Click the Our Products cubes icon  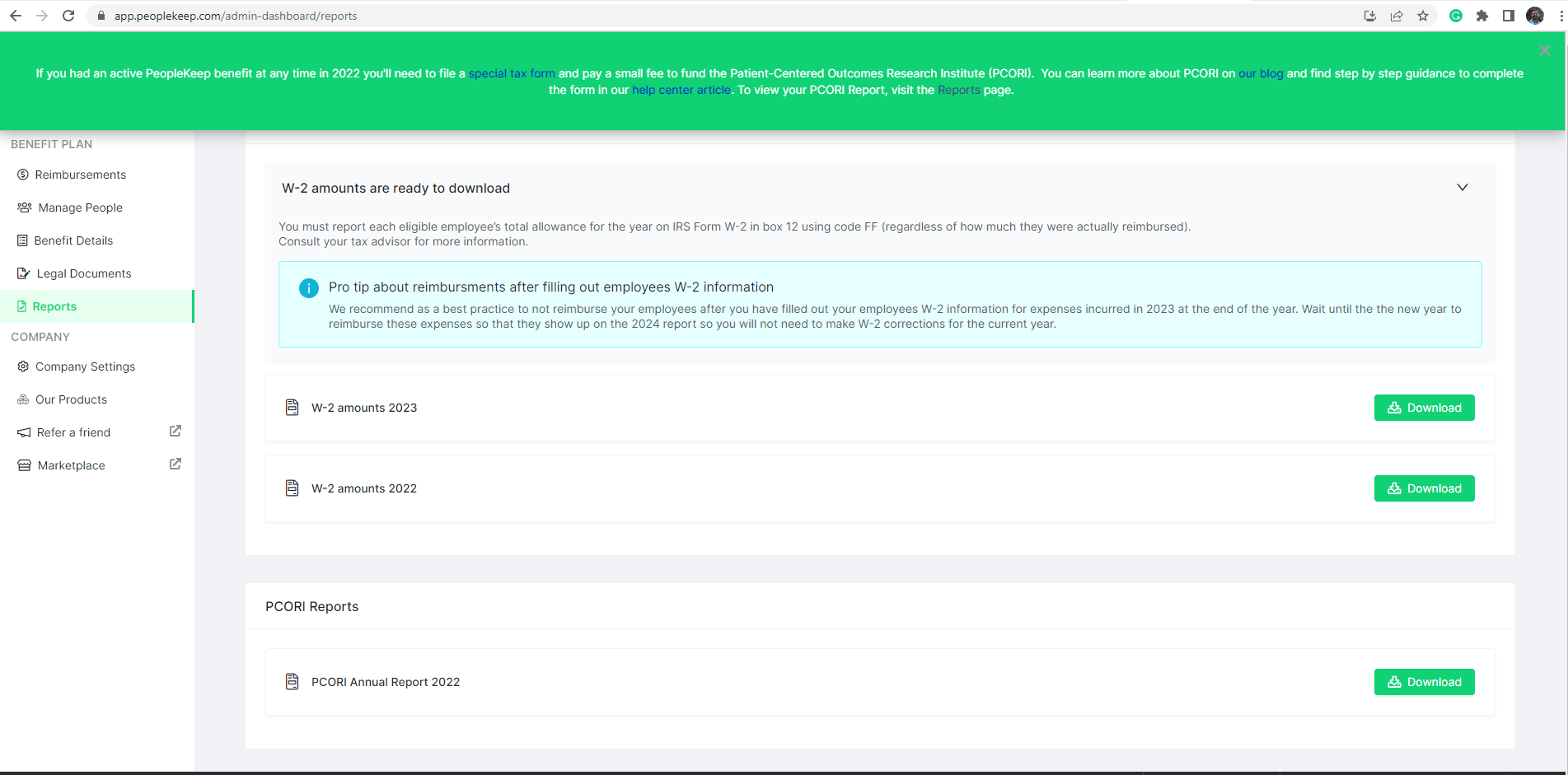[23, 399]
